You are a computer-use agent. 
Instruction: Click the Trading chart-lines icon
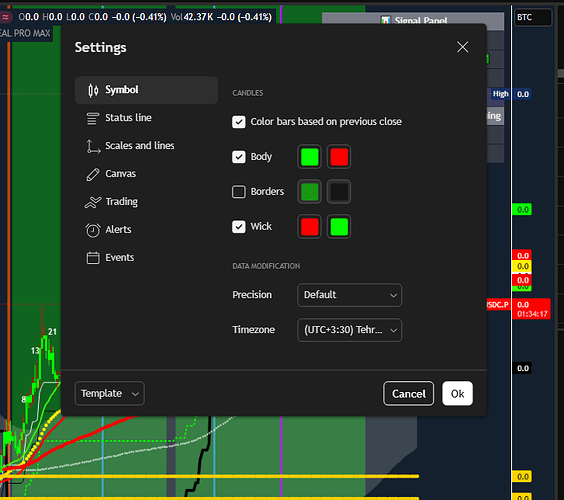point(93,202)
